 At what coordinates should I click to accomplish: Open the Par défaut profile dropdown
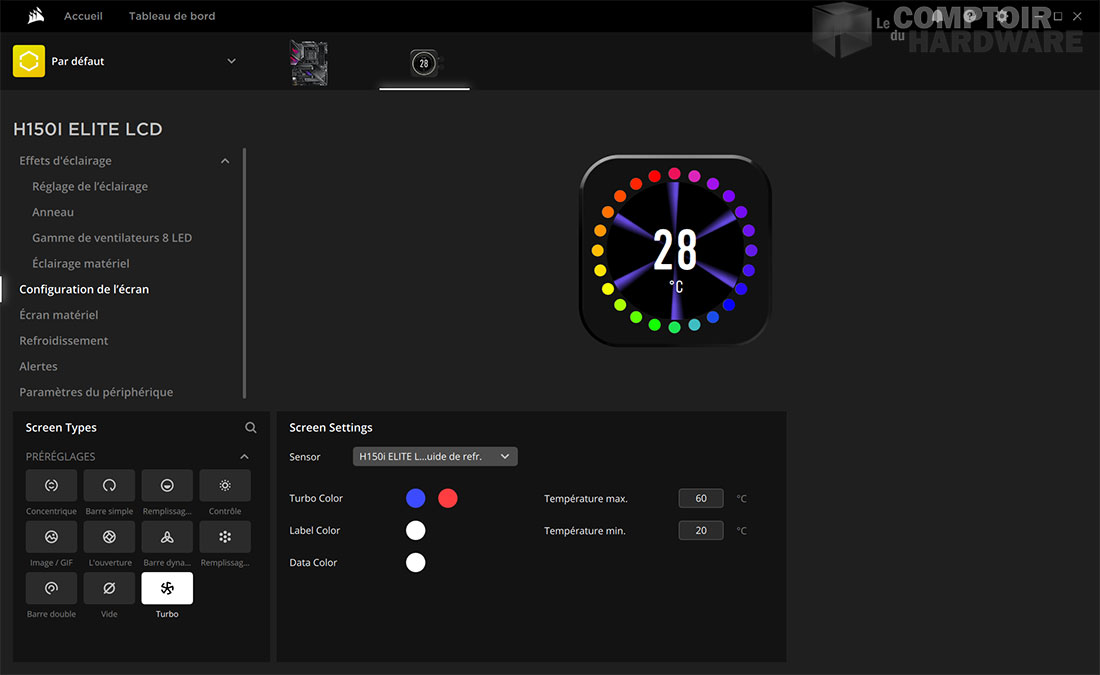point(231,61)
